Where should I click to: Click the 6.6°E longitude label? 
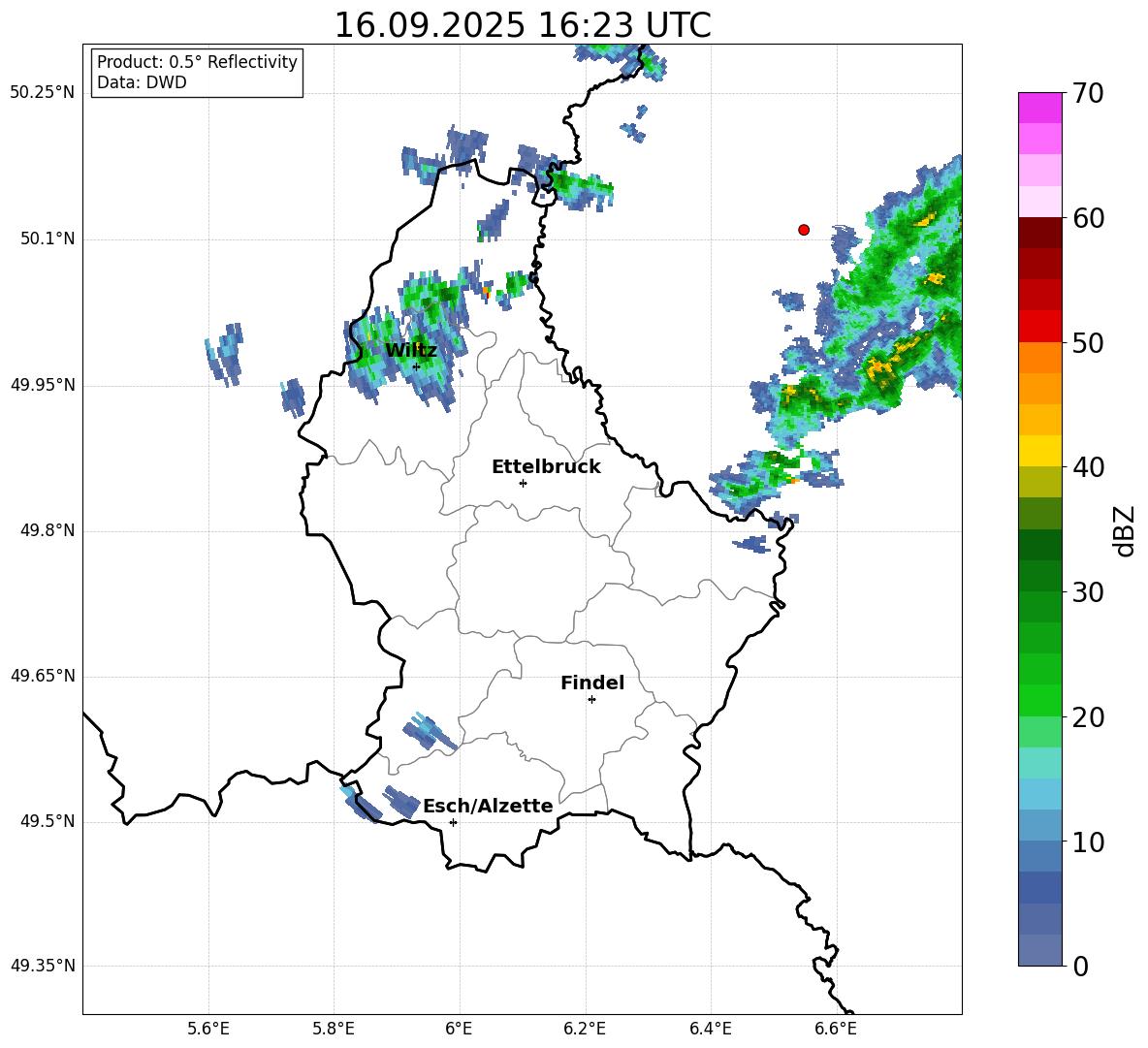(x=836, y=1029)
